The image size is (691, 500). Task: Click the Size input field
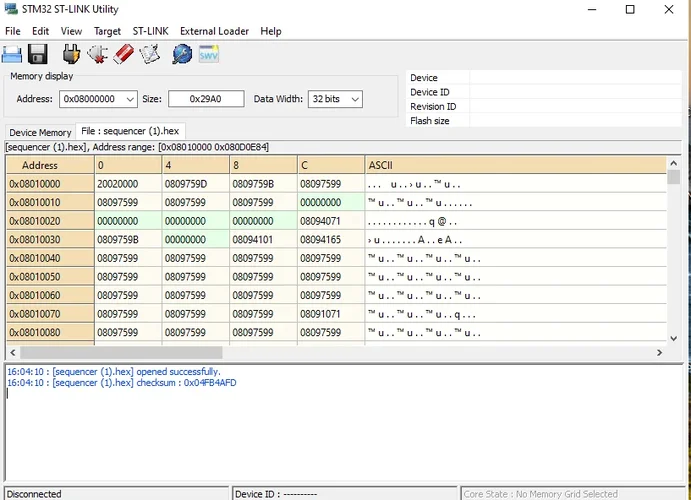coord(206,99)
